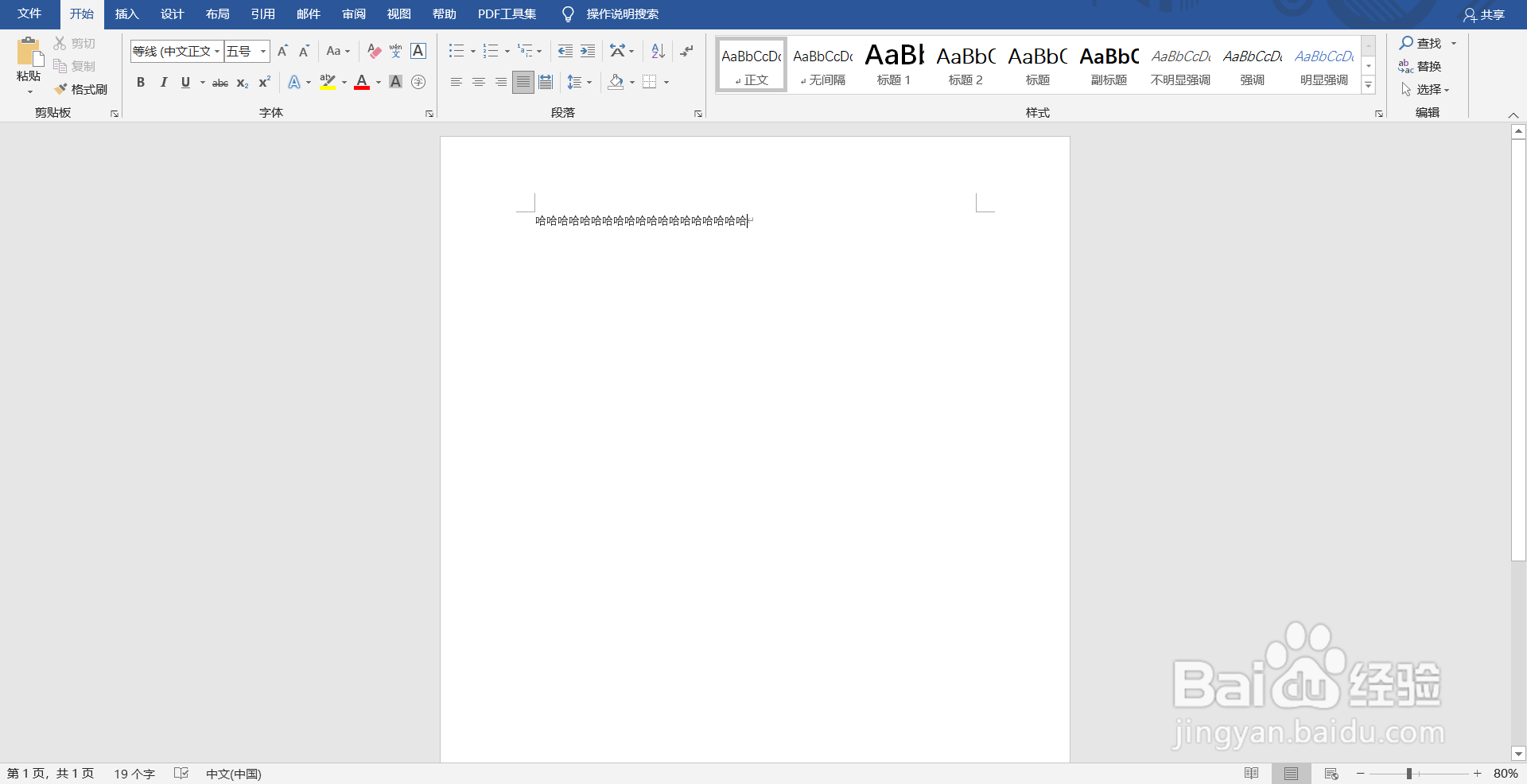Open the font size dropdown
The width and height of the screenshot is (1527, 784).
click(x=263, y=51)
